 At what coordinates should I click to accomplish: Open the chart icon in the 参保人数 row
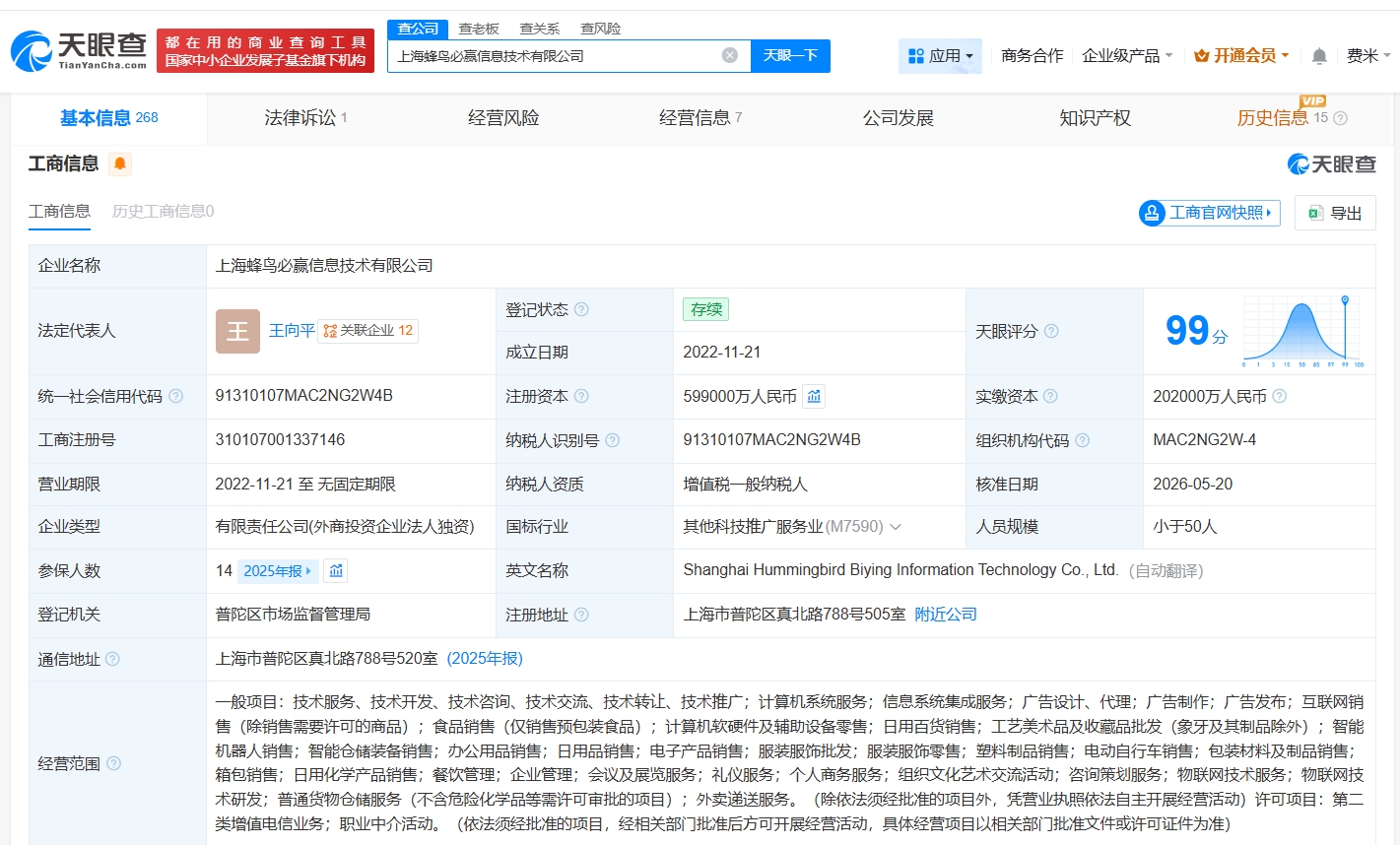click(336, 570)
